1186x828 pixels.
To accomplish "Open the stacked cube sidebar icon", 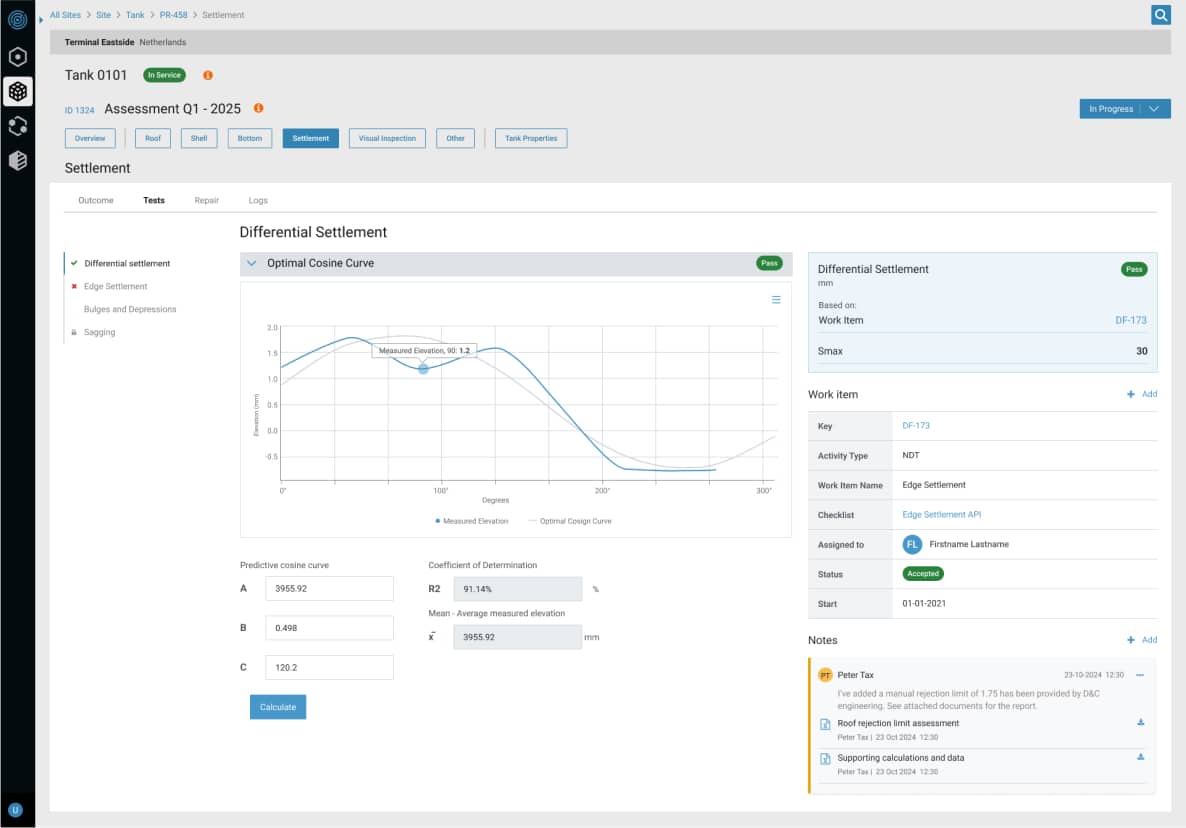I will 17,160.
